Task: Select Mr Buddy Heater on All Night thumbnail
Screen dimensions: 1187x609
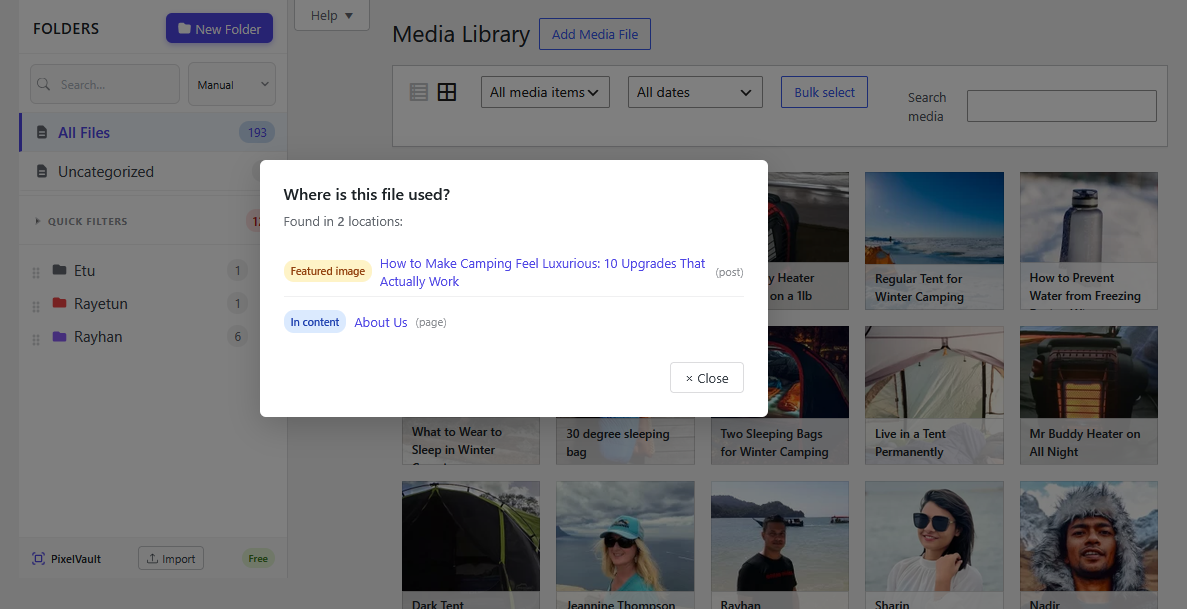Action: (1089, 395)
